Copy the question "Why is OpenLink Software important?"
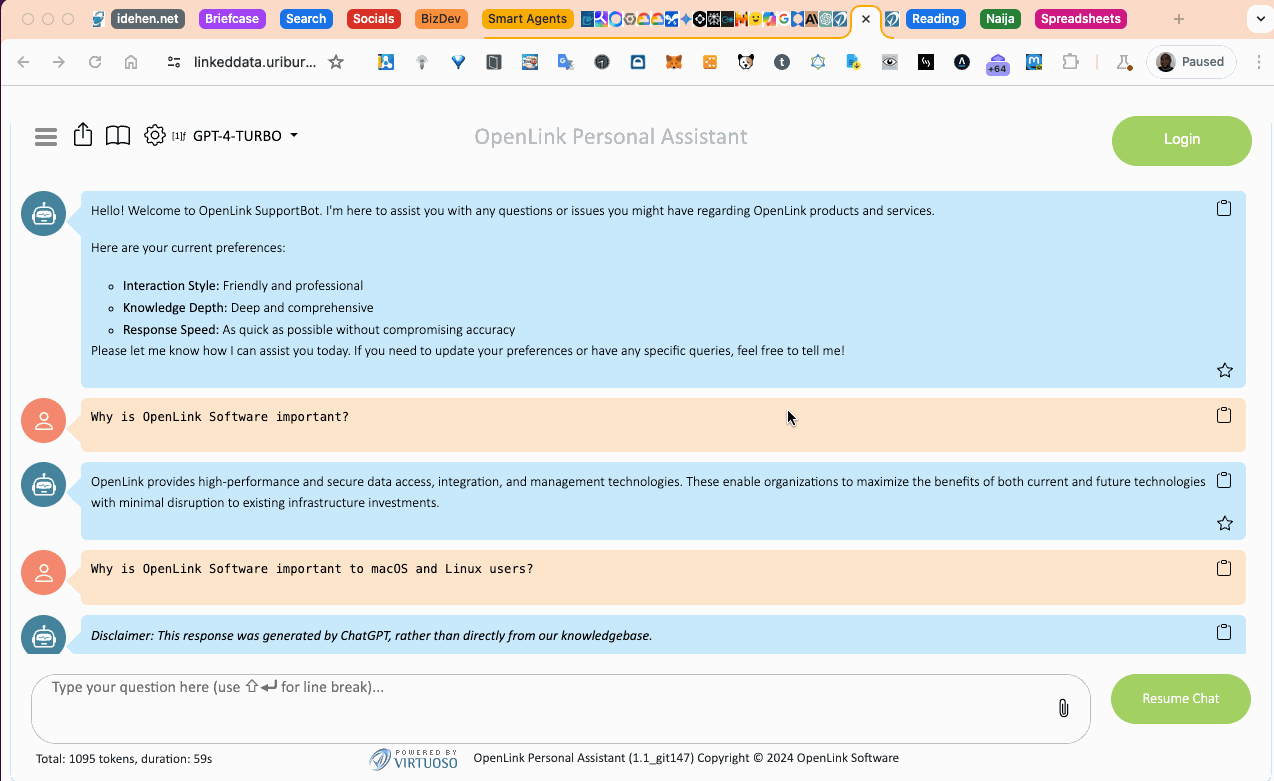Image resolution: width=1274 pixels, height=781 pixels. pyautogui.click(x=1223, y=415)
